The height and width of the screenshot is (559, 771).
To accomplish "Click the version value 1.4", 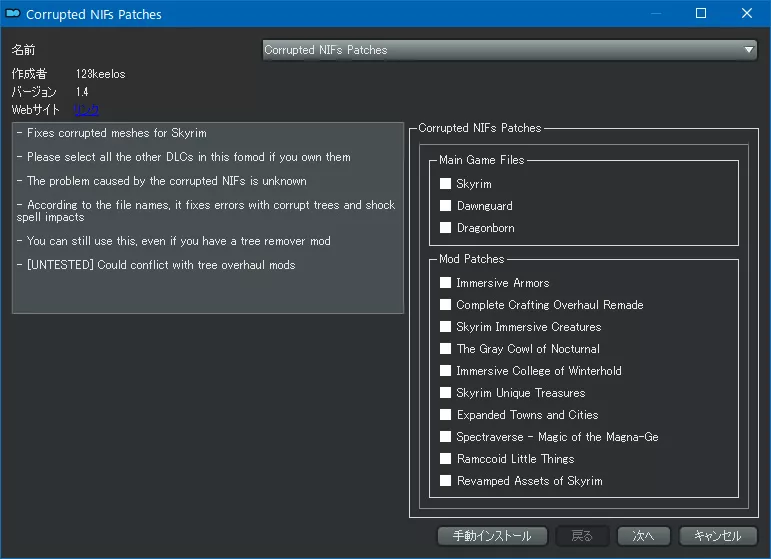I will 82,92.
